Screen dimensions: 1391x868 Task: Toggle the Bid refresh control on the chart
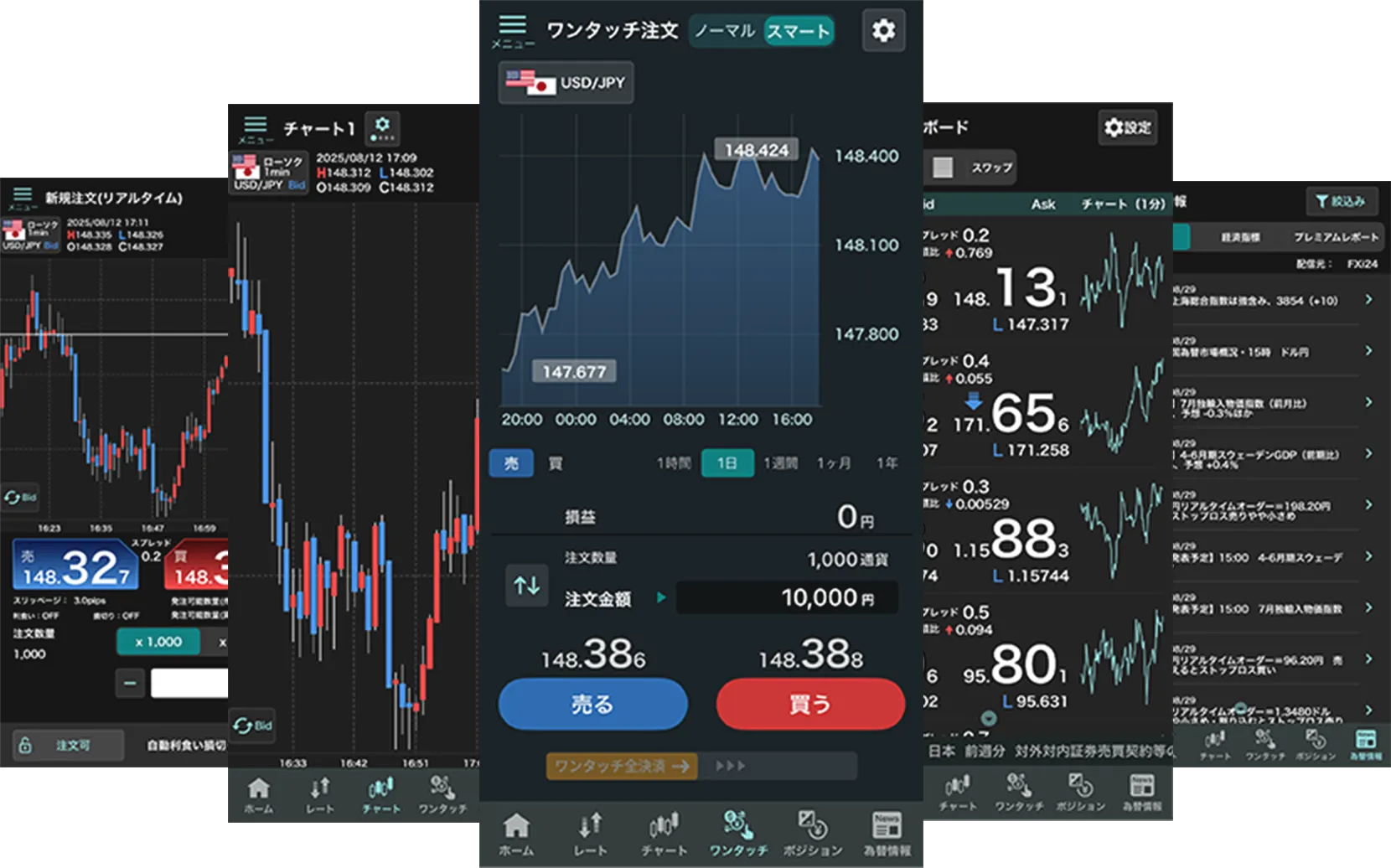point(251,726)
